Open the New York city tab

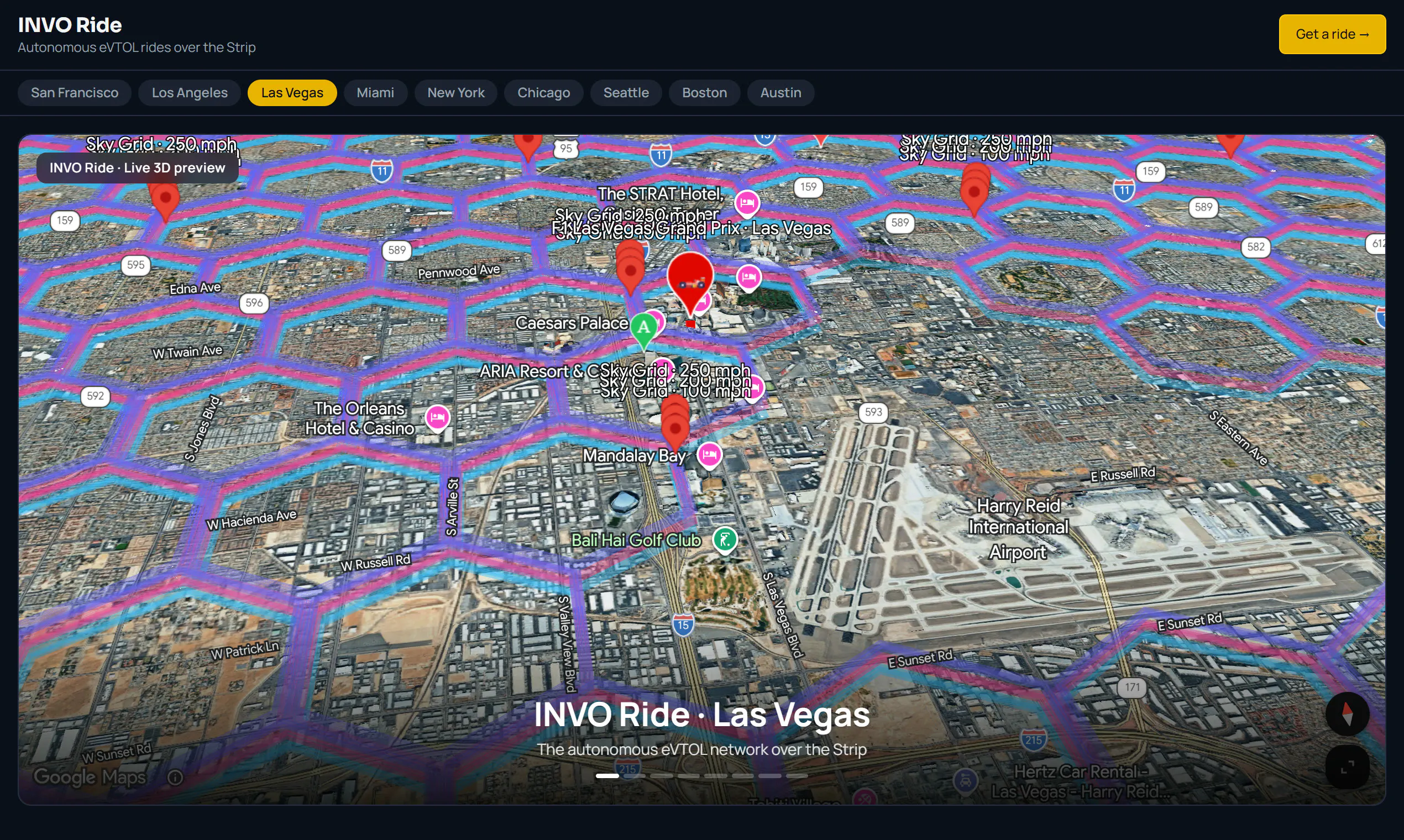(455, 93)
